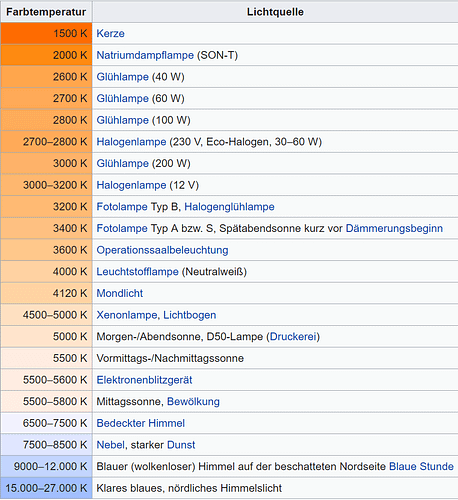The width and height of the screenshot is (458, 500).
Task: Click the Farbtemperatur column header
Action: [x=46, y=12]
